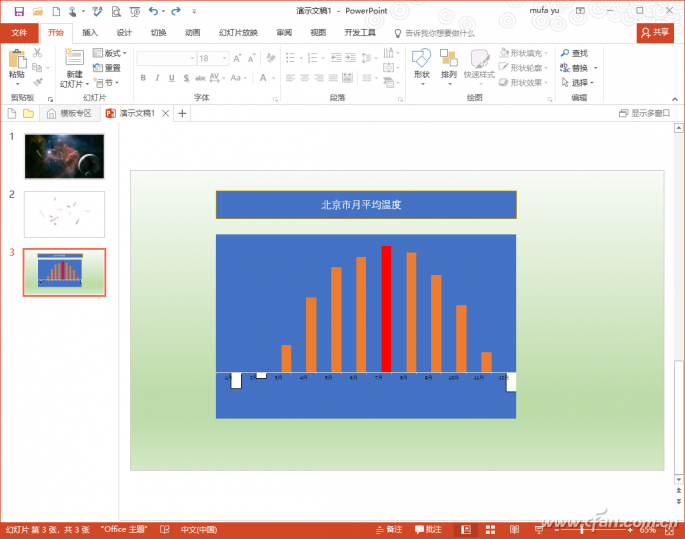Screen dimensions: 685x539
Task: Click the Paste clipboard icon
Action: (x=17, y=59)
